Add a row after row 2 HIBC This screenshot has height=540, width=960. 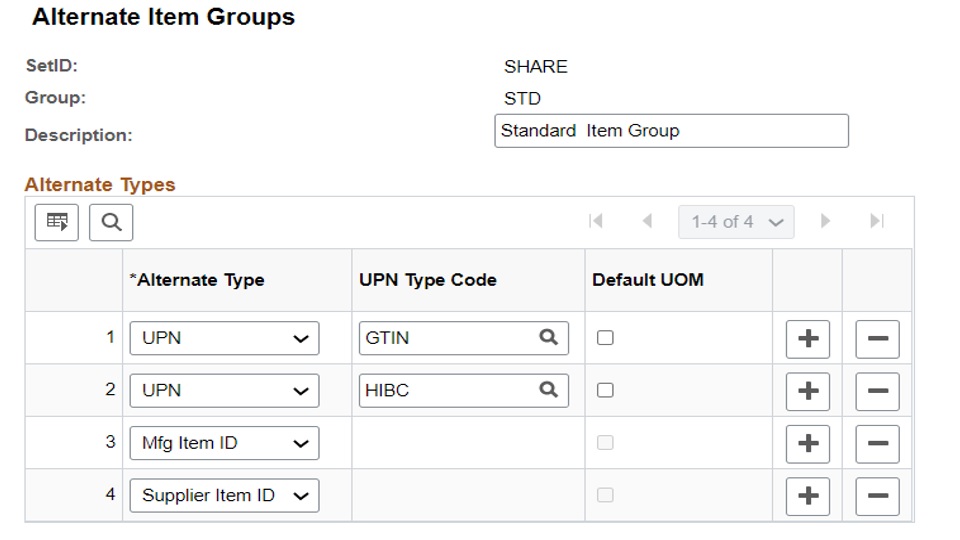(x=808, y=391)
